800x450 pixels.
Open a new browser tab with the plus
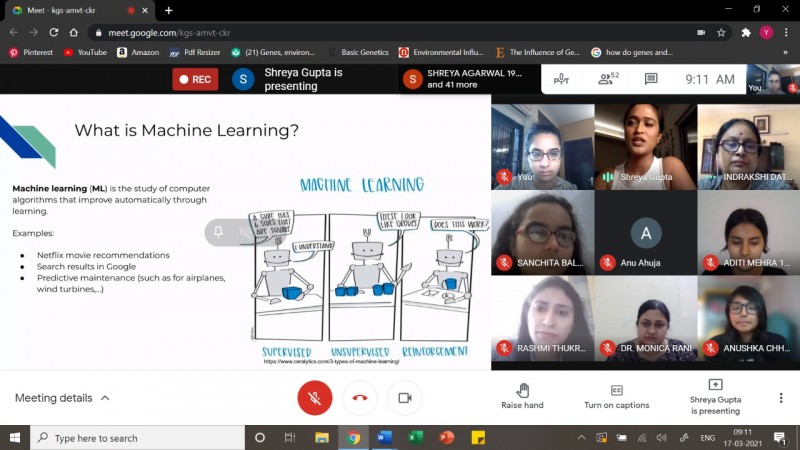(168, 10)
